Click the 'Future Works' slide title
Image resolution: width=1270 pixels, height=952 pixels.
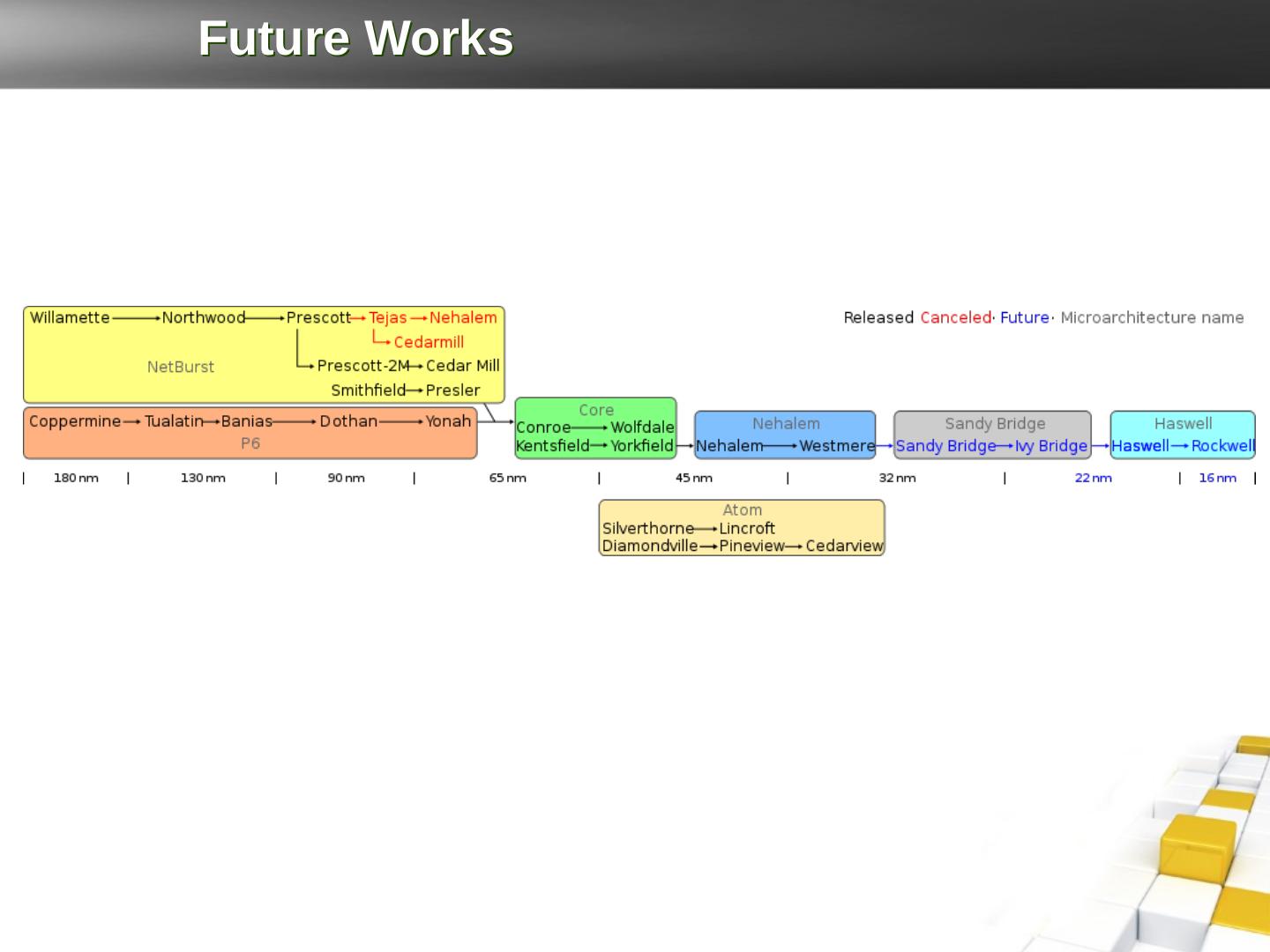coord(356,39)
